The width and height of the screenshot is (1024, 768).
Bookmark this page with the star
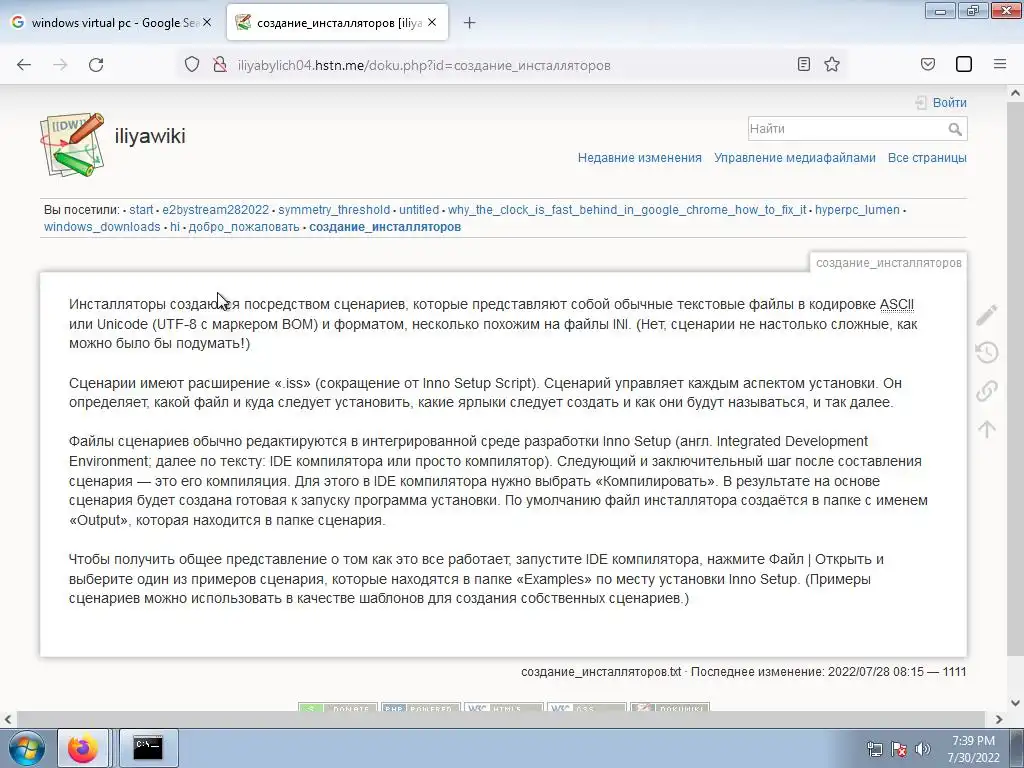(x=831, y=64)
